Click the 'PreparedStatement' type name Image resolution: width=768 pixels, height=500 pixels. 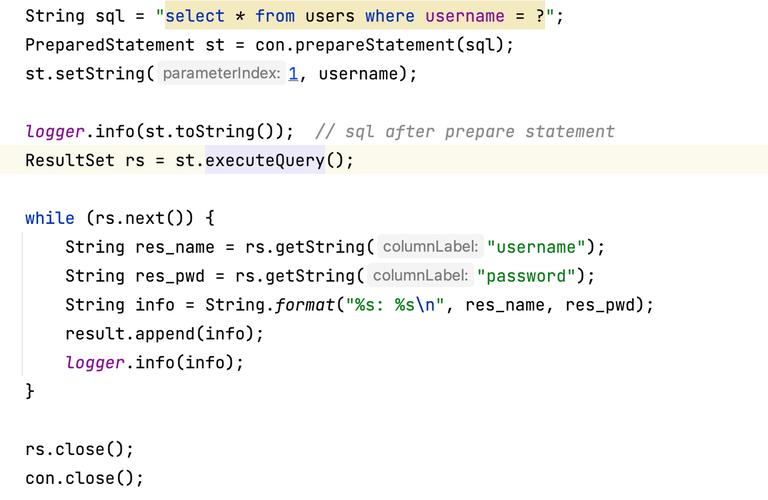(110, 45)
